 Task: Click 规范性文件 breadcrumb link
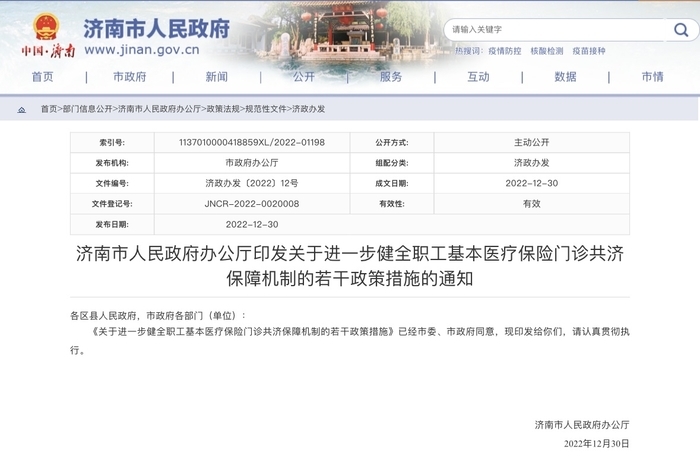point(266,109)
